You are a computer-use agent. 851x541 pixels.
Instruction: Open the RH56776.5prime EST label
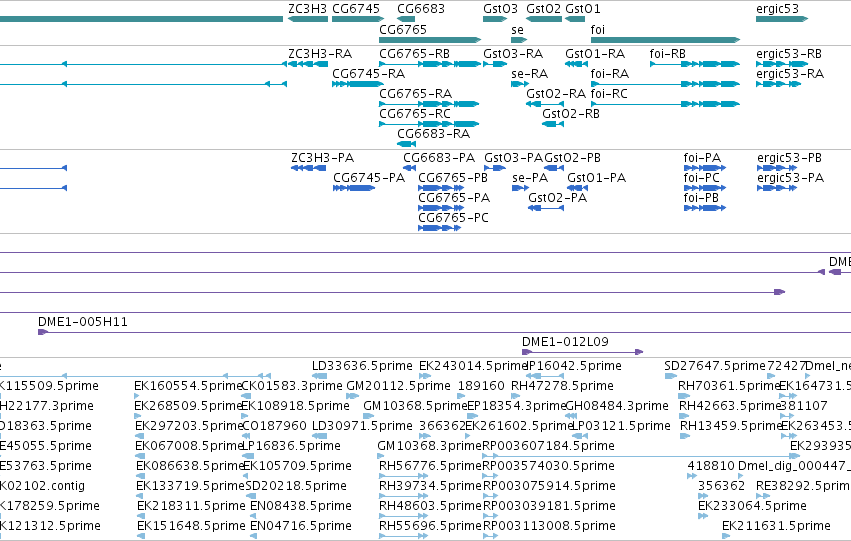point(430,466)
